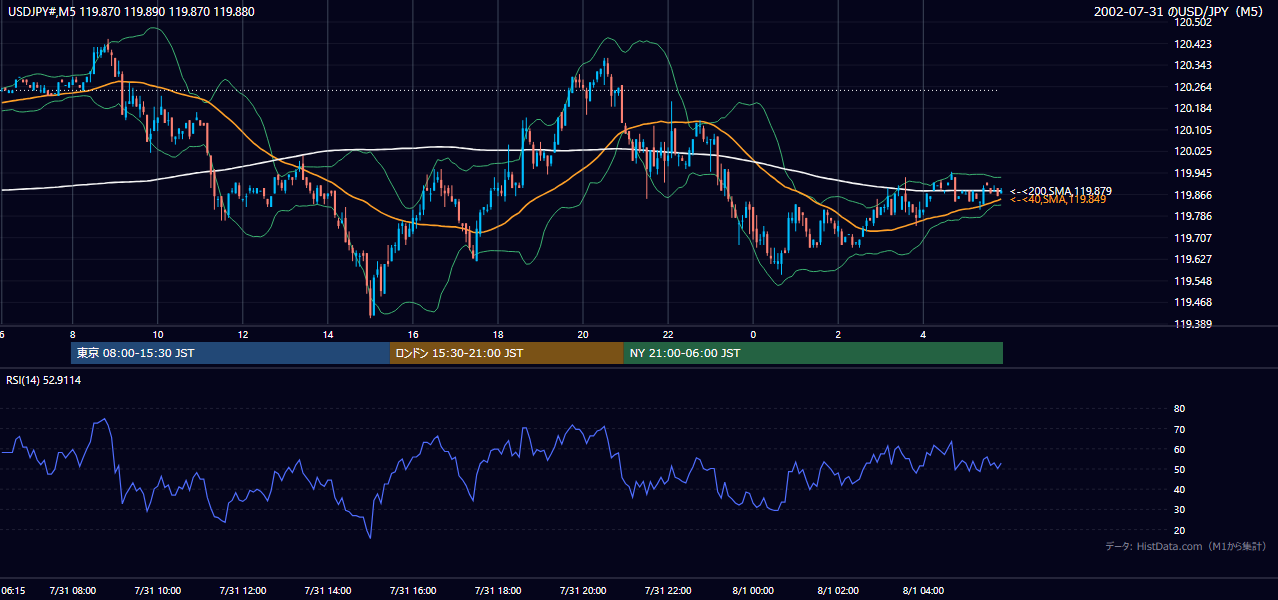Click price axis label 119.707
This screenshot has height=600, width=1278.
(x=1193, y=238)
